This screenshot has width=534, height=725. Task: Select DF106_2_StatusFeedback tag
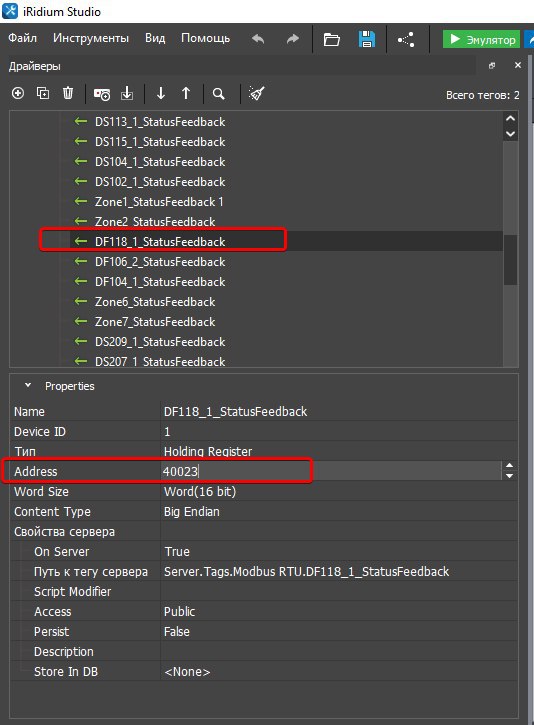160,262
